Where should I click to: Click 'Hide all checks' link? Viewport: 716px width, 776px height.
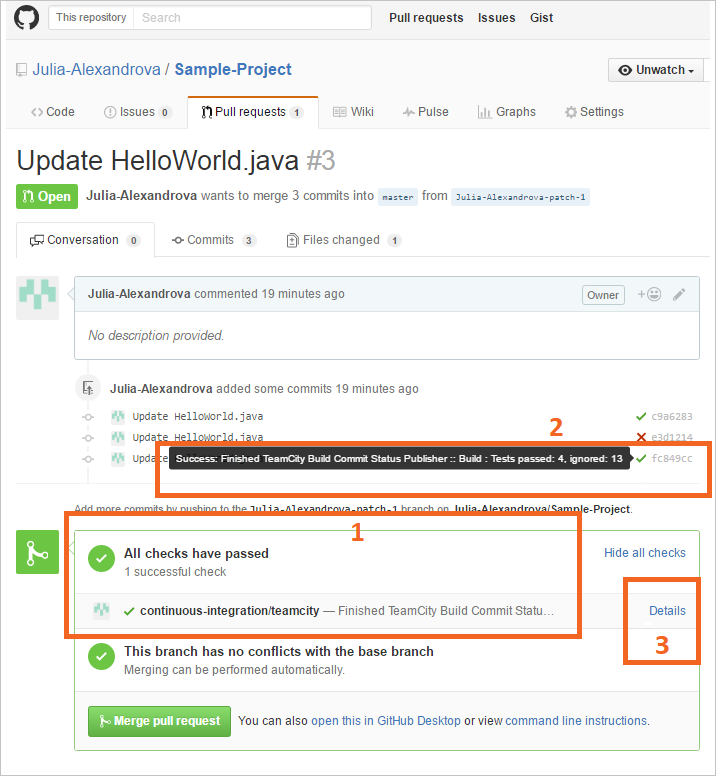click(645, 553)
